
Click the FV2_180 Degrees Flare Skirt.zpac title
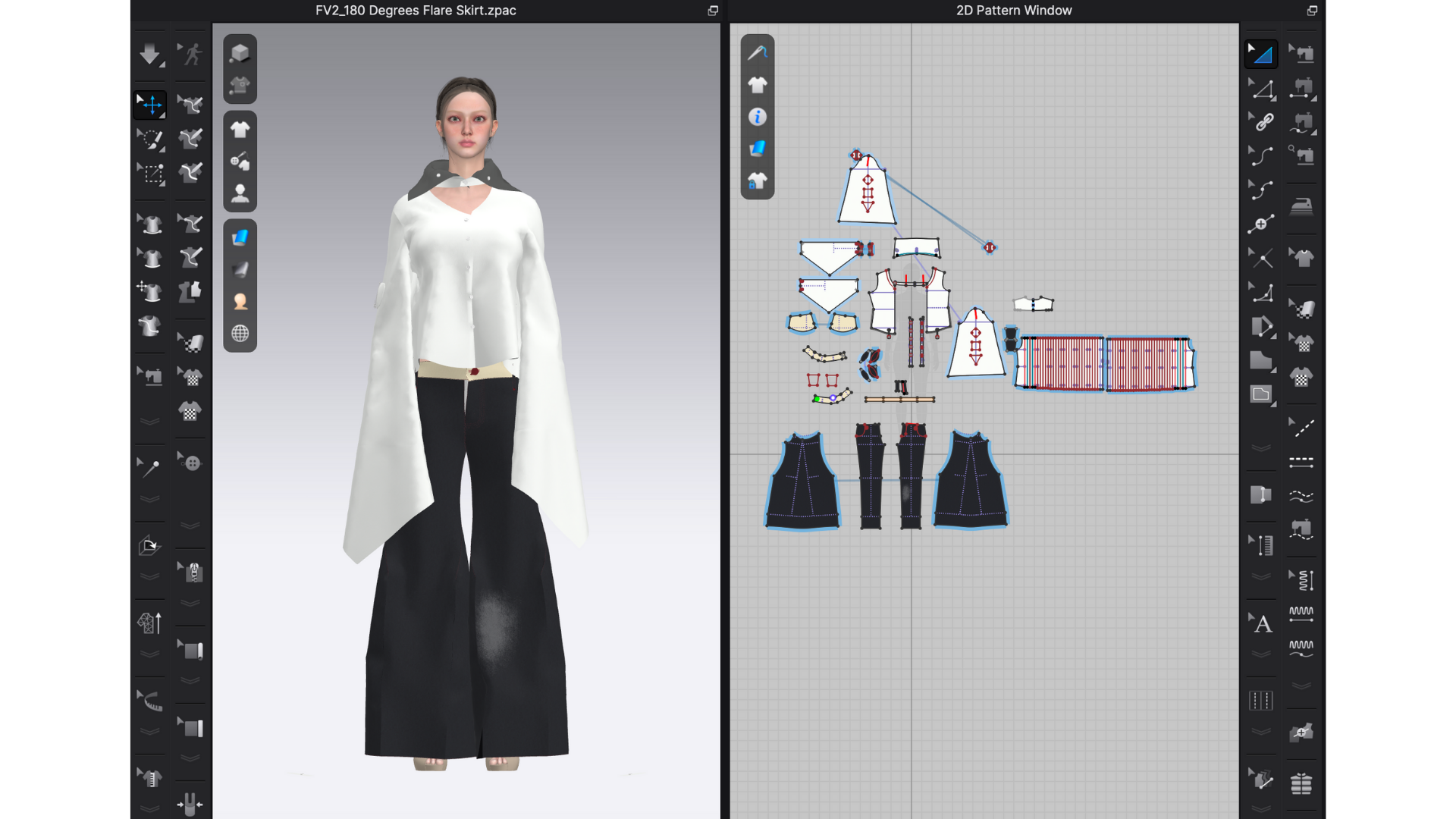[x=416, y=11]
